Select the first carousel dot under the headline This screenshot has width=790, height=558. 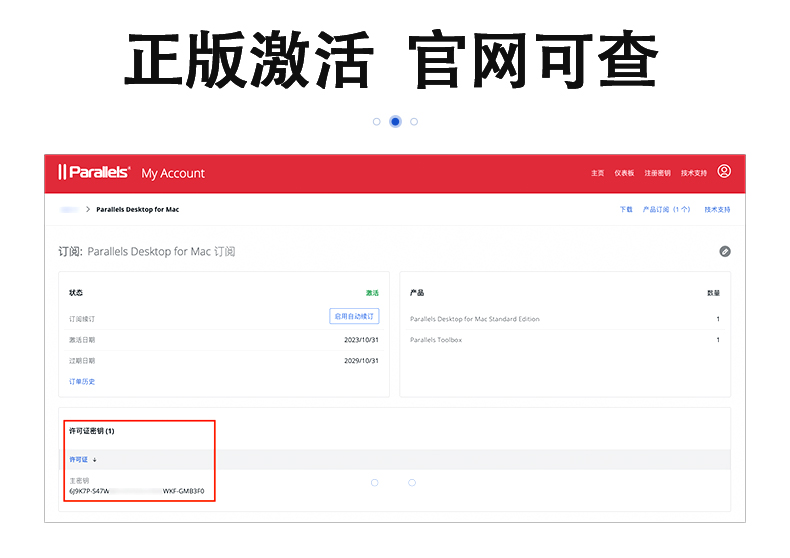(x=376, y=121)
